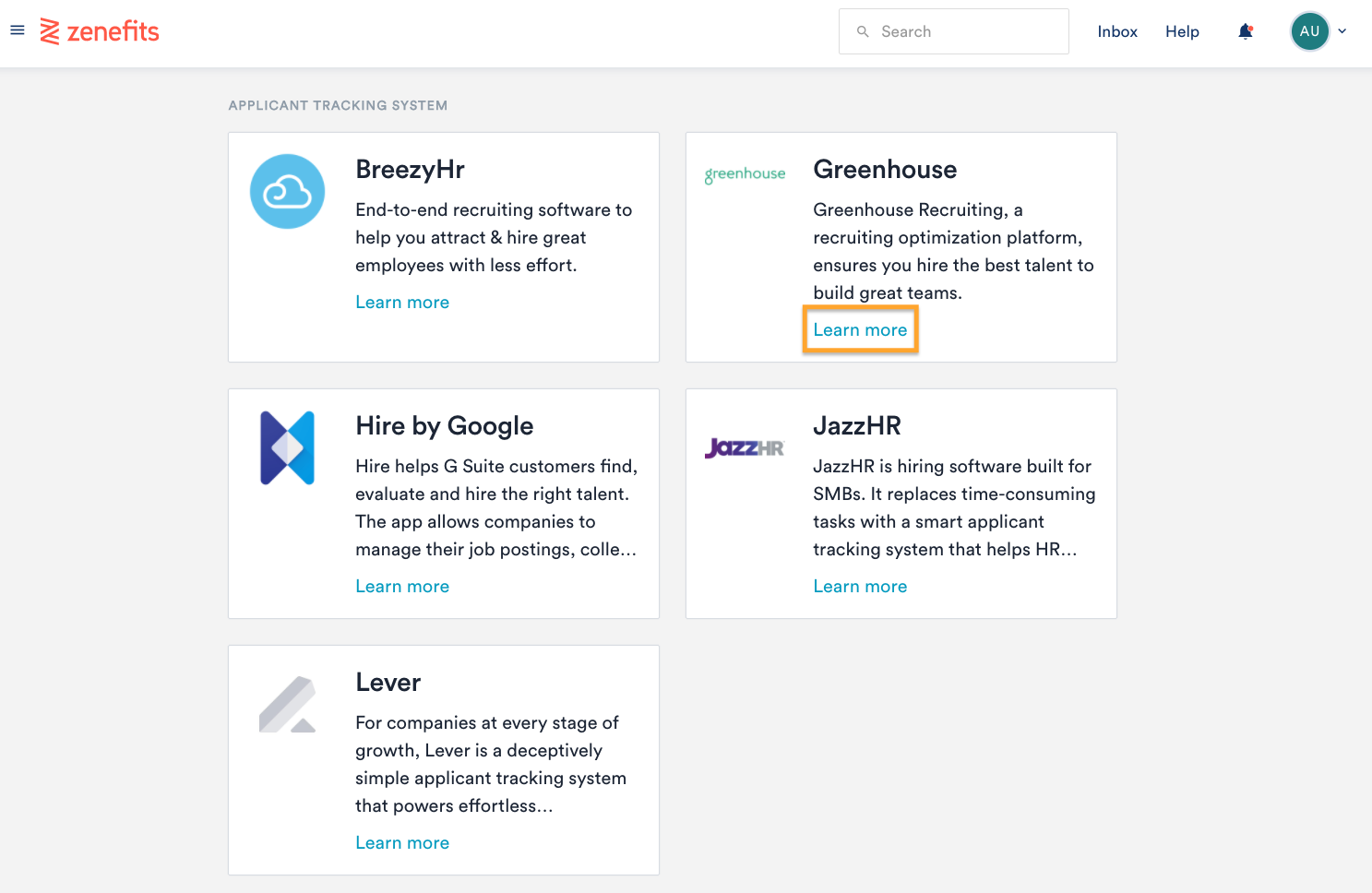Click the JazzHR hiring software description
The image size is (1372, 893).
point(954,508)
